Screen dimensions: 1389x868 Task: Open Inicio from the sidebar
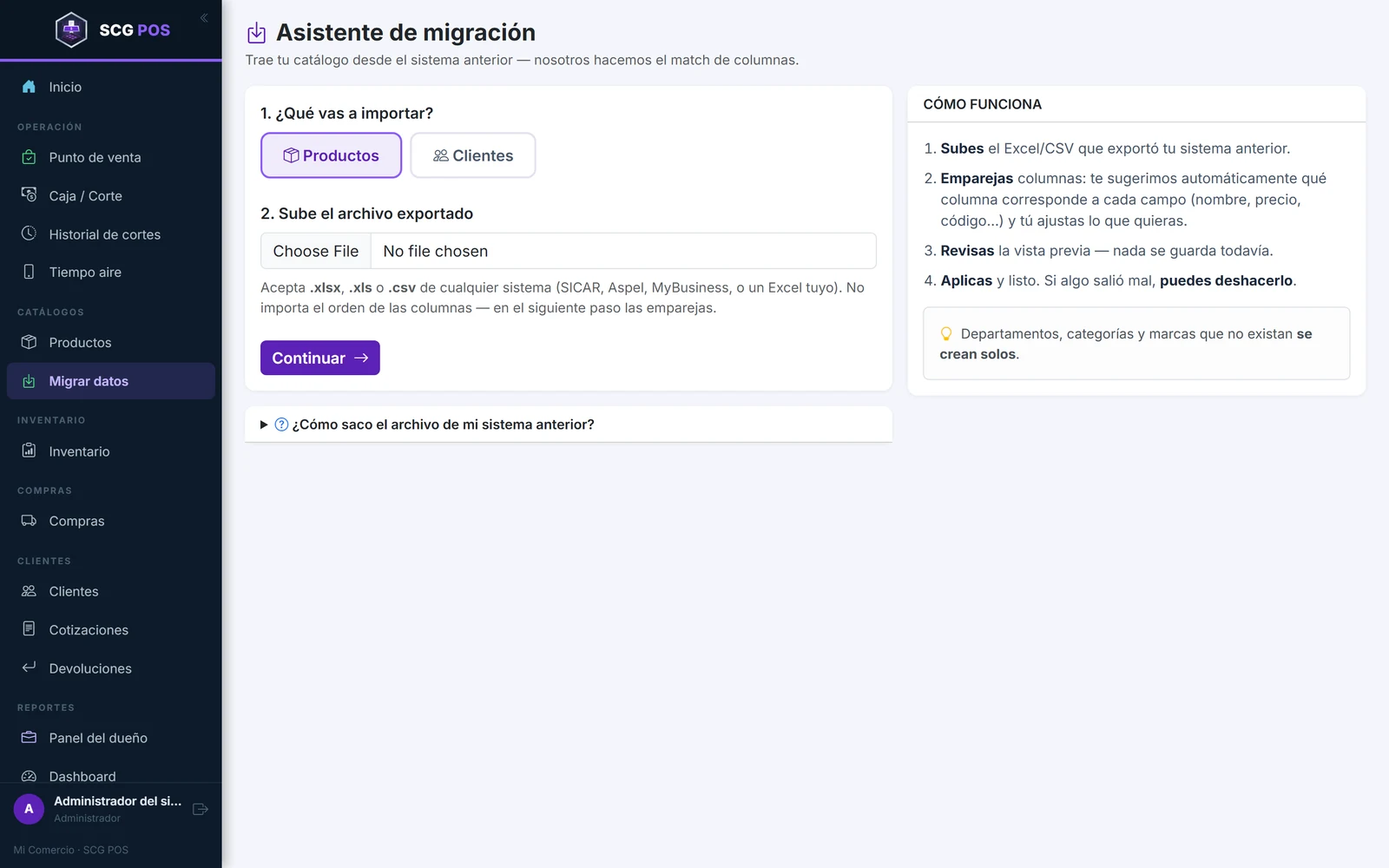(x=111, y=87)
